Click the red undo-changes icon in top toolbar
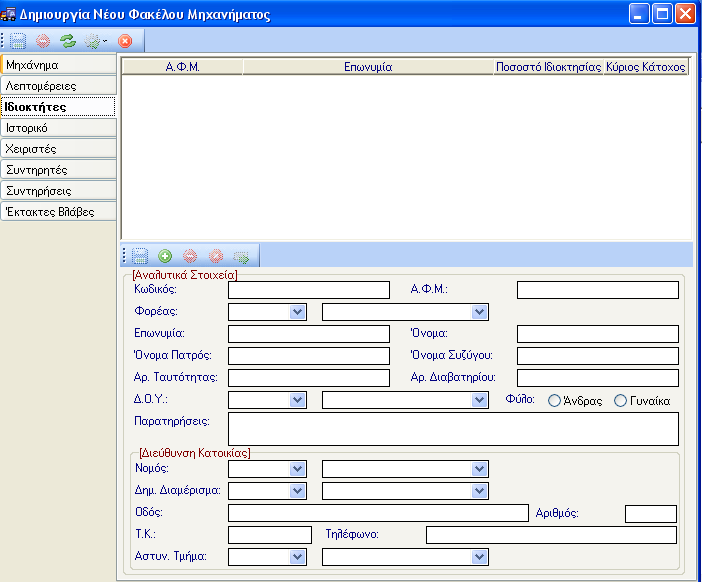Viewport: 702px width, 582px height. point(43,41)
